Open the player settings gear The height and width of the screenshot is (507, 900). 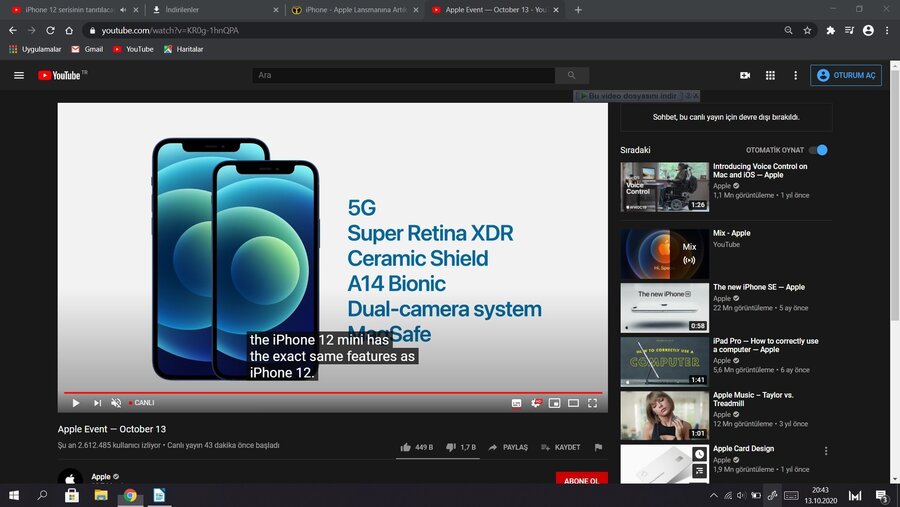[x=536, y=403]
